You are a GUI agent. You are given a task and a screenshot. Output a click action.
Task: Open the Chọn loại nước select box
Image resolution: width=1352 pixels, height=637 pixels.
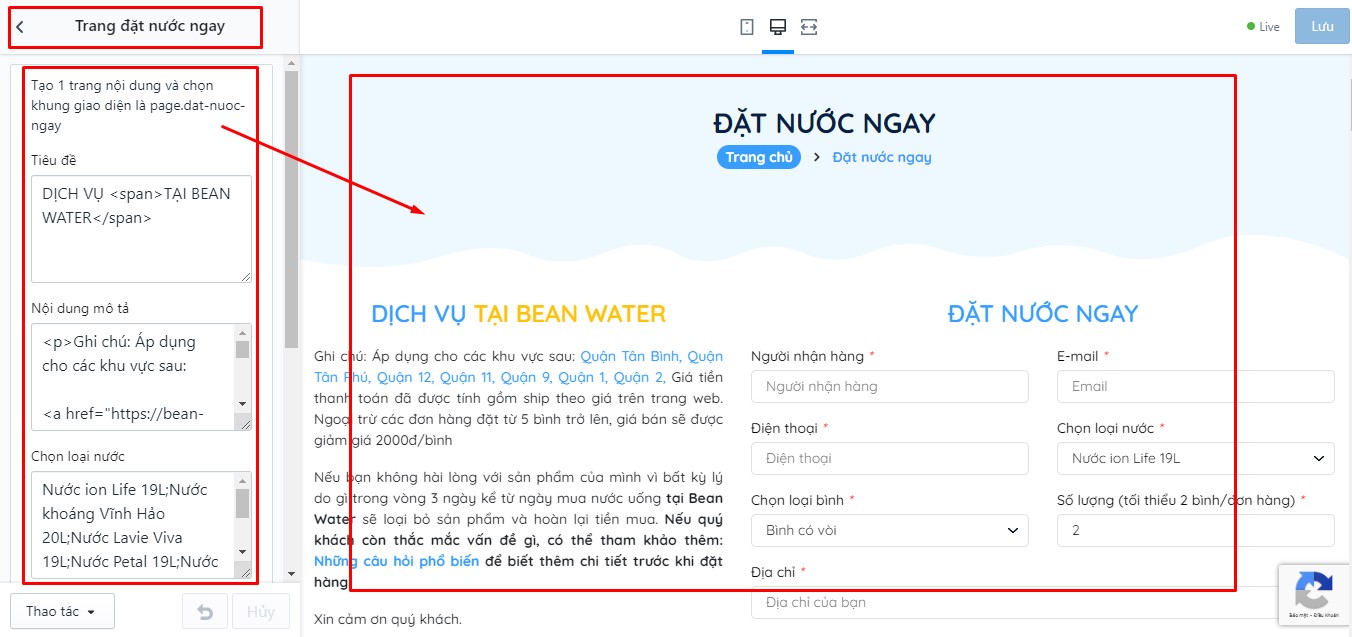coord(1195,459)
